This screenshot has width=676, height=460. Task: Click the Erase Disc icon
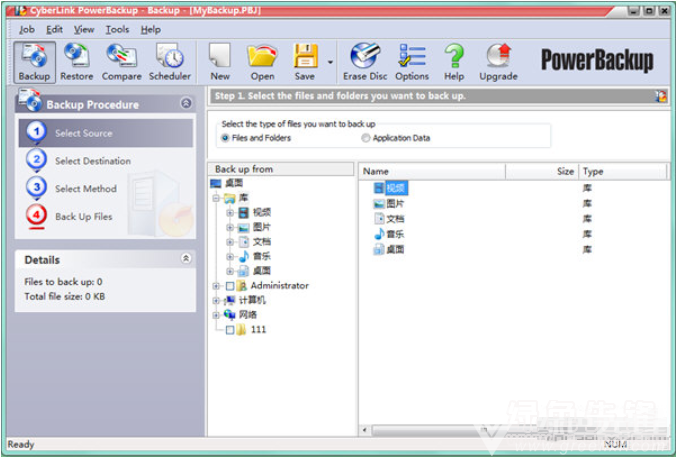(365, 62)
